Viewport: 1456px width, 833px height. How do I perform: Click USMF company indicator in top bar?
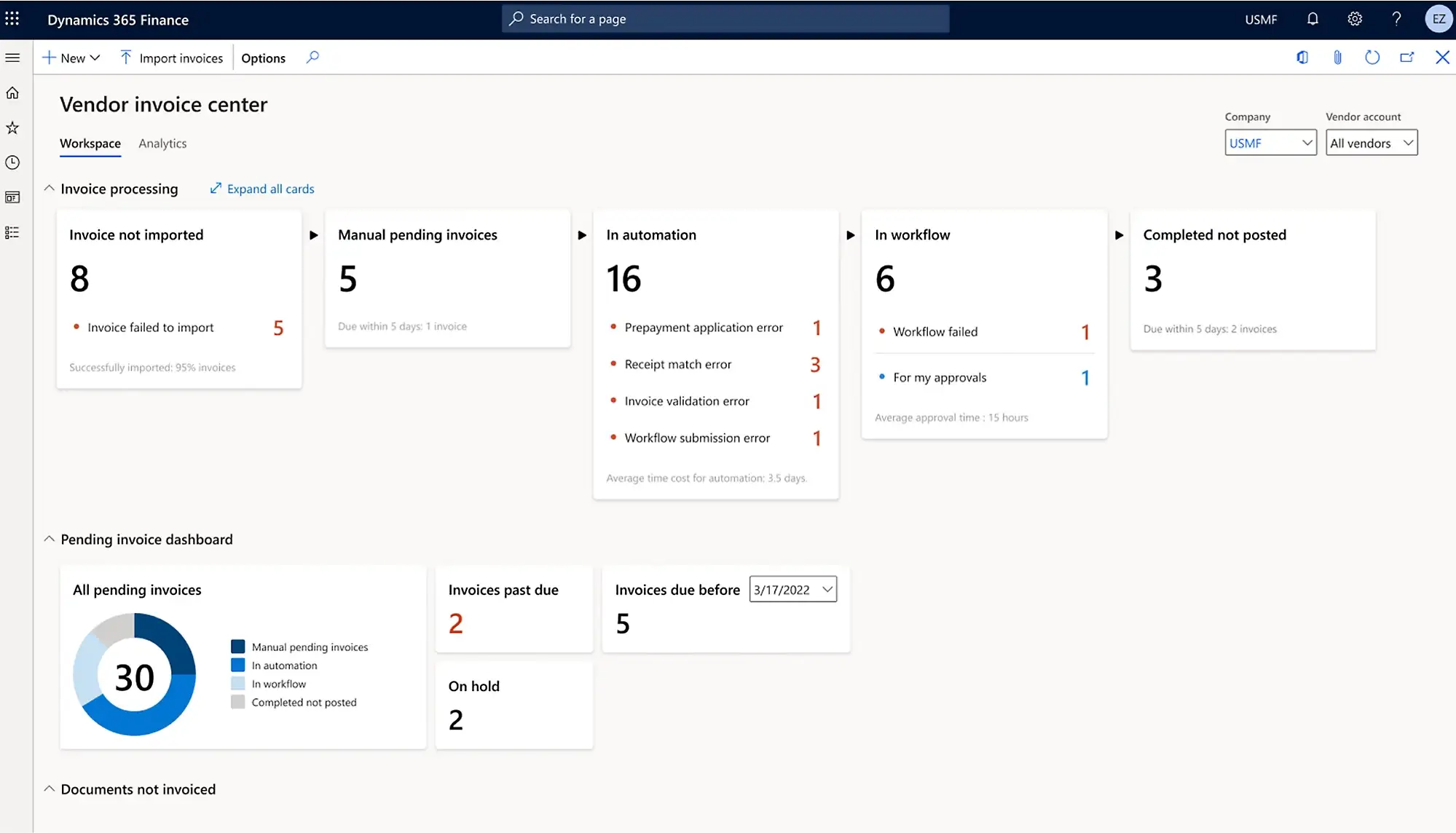(x=1261, y=20)
